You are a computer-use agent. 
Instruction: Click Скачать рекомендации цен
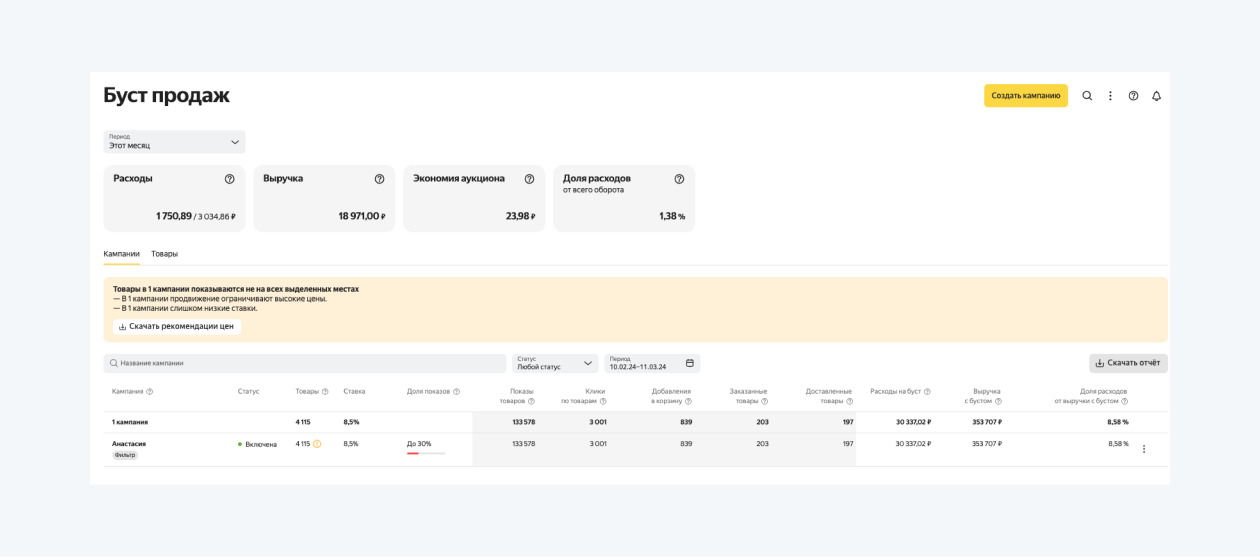[176, 326]
